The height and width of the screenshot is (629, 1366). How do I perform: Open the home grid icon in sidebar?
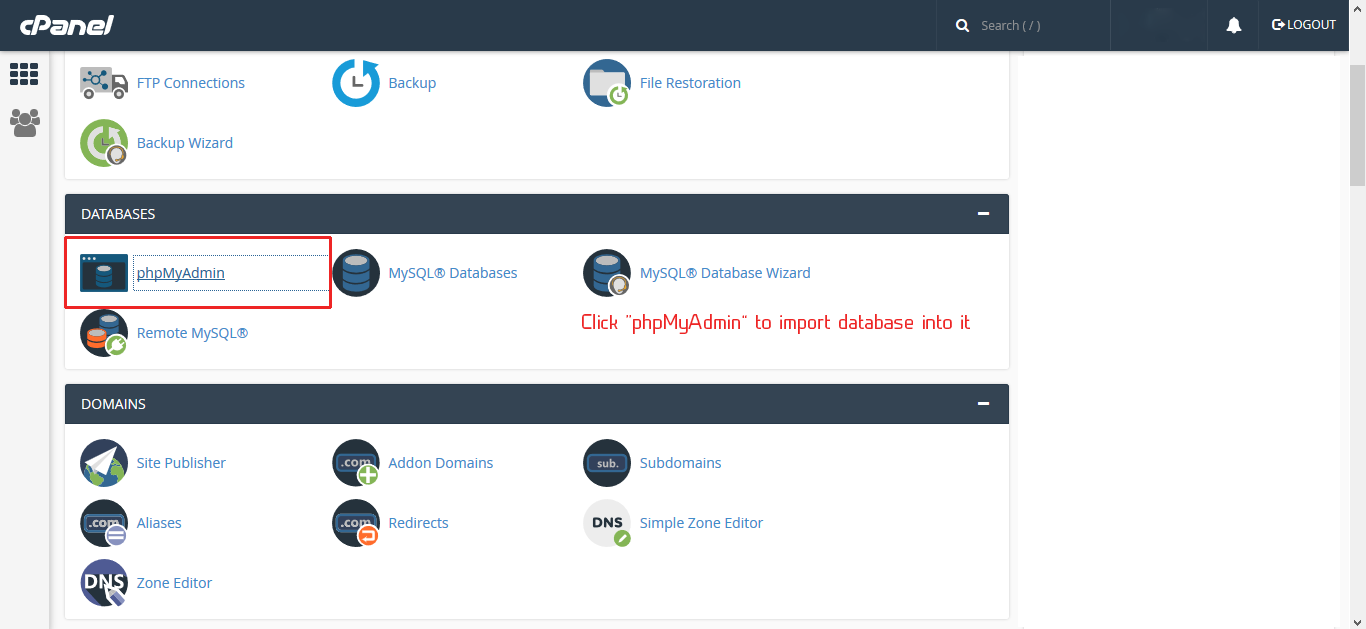pyautogui.click(x=24, y=74)
